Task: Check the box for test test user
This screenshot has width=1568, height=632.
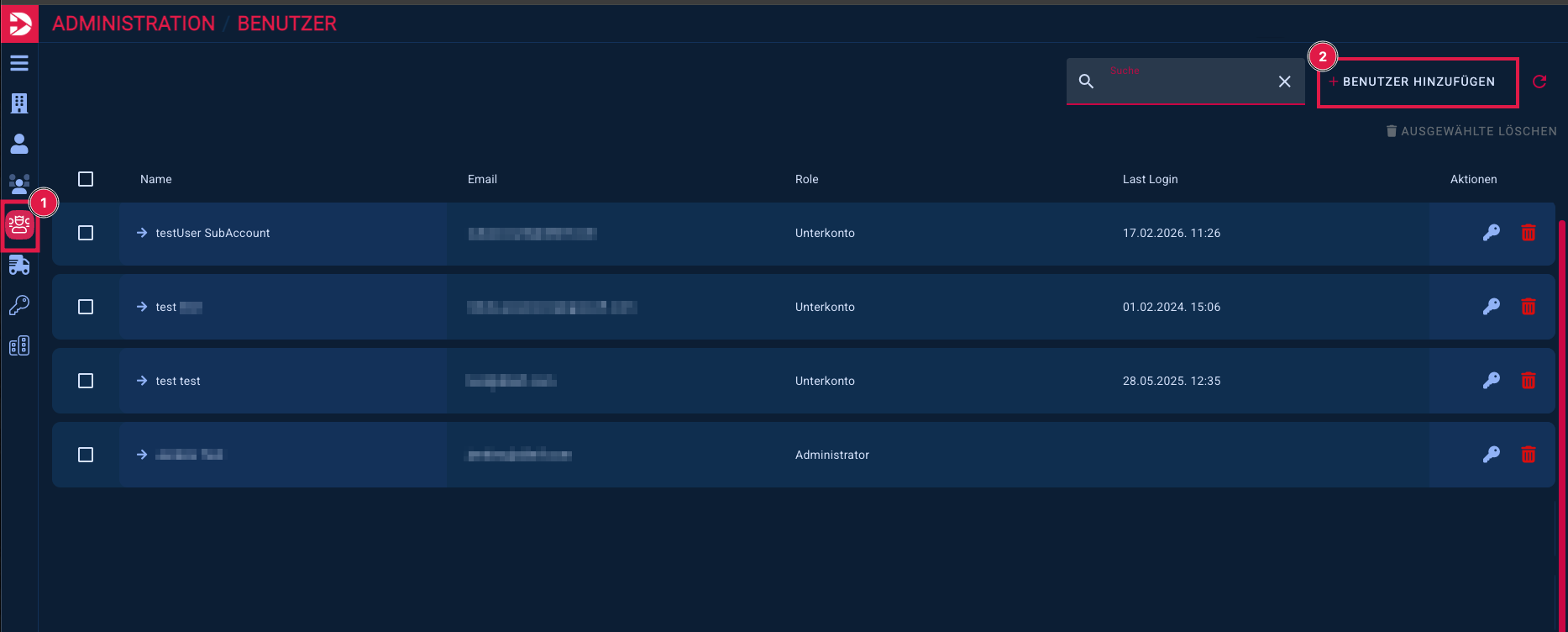Action: (x=86, y=381)
